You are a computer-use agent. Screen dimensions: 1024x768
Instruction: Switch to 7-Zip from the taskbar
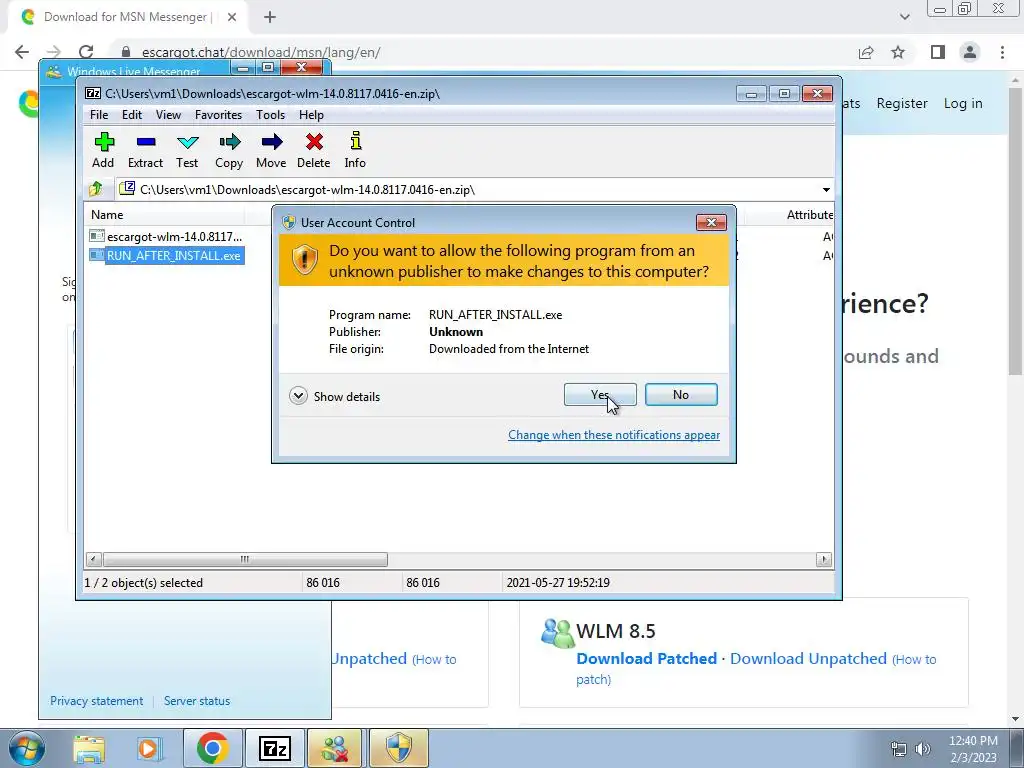pyautogui.click(x=275, y=749)
